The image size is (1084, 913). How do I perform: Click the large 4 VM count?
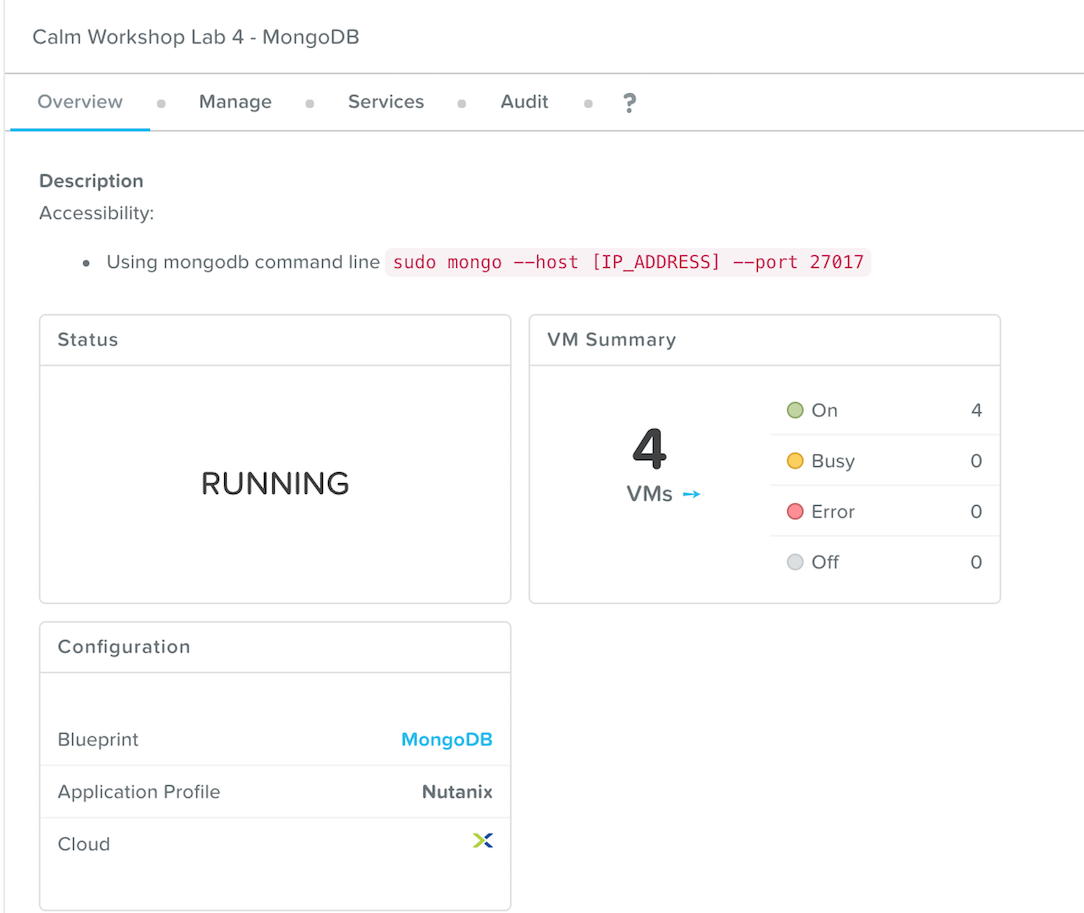coord(649,448)
